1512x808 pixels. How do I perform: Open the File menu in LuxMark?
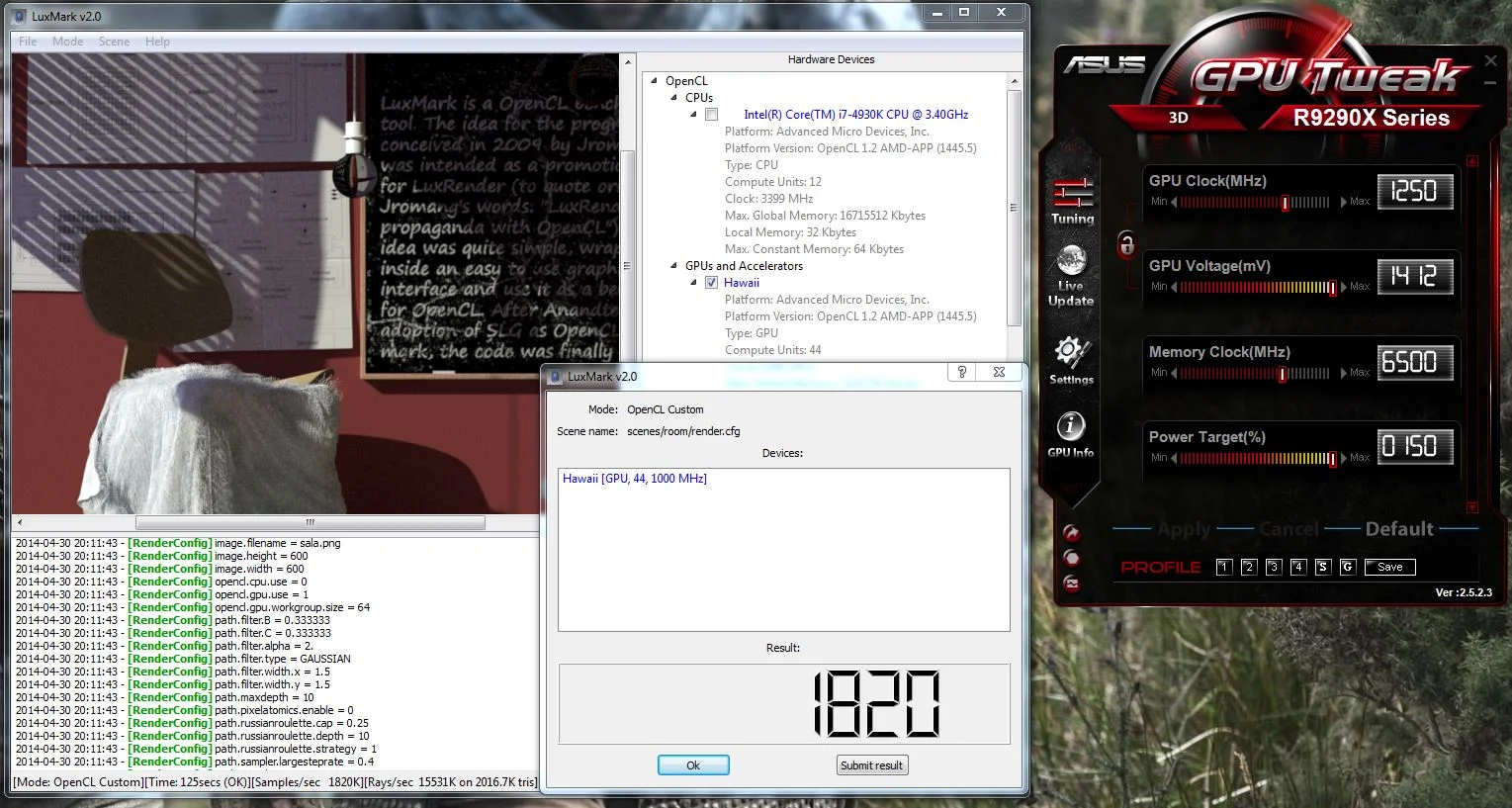click(x=28, y=42)
